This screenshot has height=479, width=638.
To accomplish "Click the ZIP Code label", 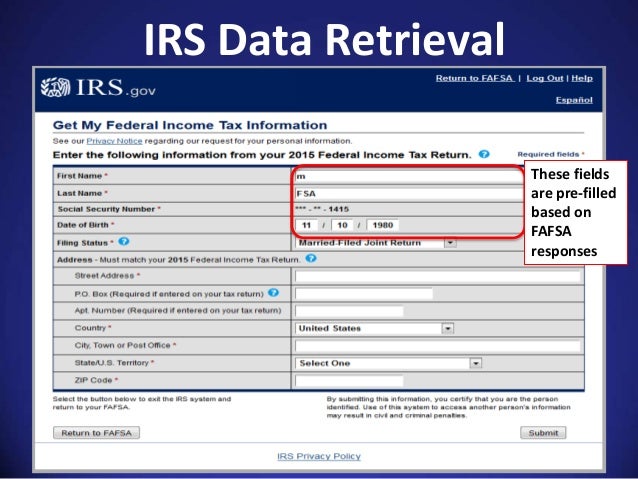I will coord(96,380).
